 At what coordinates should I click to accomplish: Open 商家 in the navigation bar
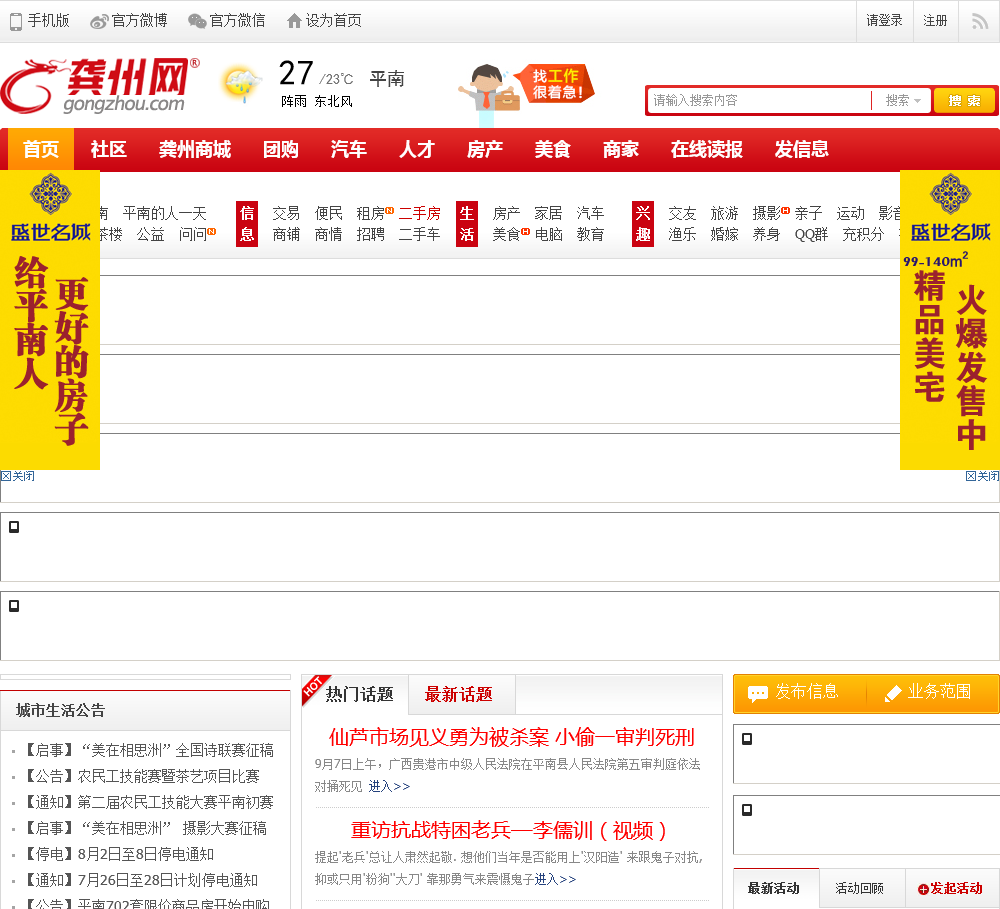[x=621, y=149]
